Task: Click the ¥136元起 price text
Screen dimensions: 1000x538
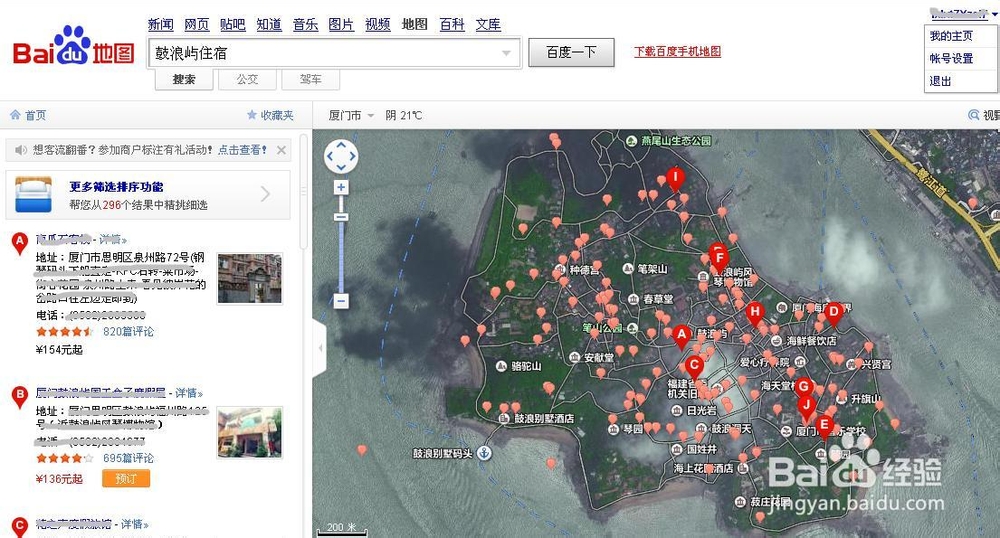Action: (59, 479)
